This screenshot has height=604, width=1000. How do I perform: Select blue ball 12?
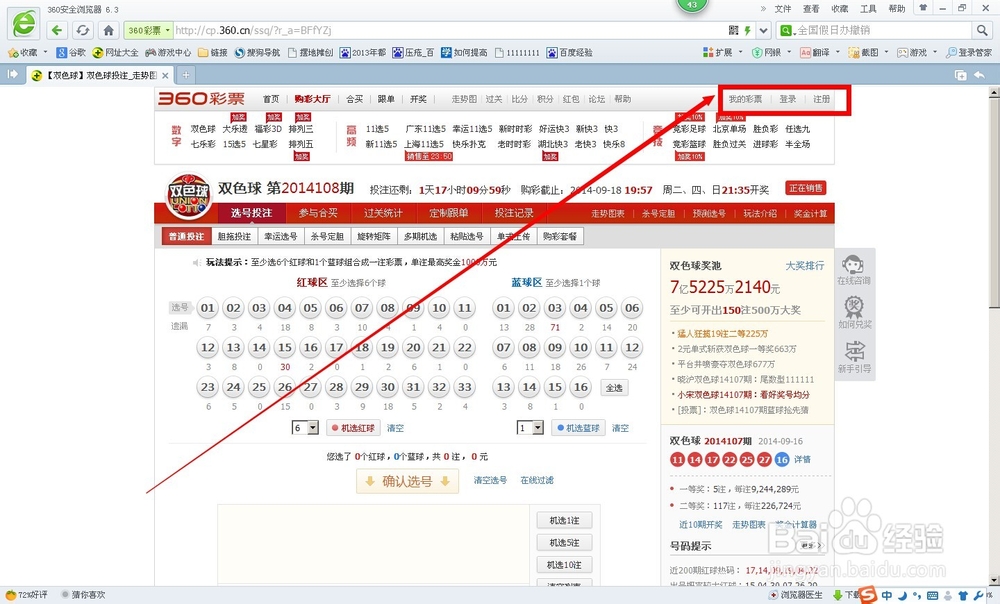pyautogui.click(x=632, y=348)
